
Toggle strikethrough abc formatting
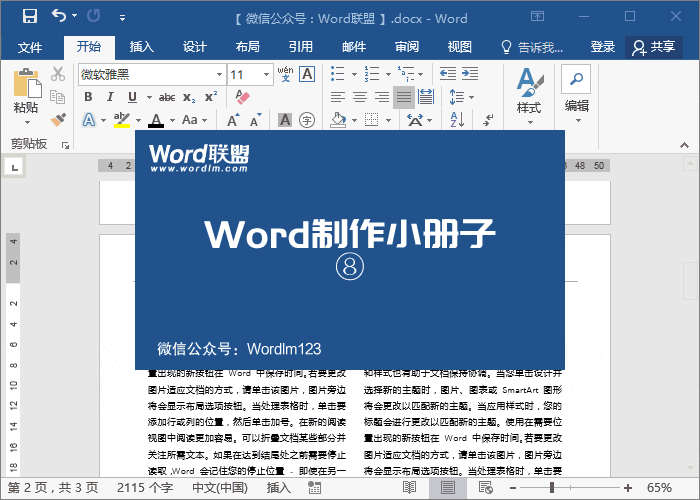point(167,97)
